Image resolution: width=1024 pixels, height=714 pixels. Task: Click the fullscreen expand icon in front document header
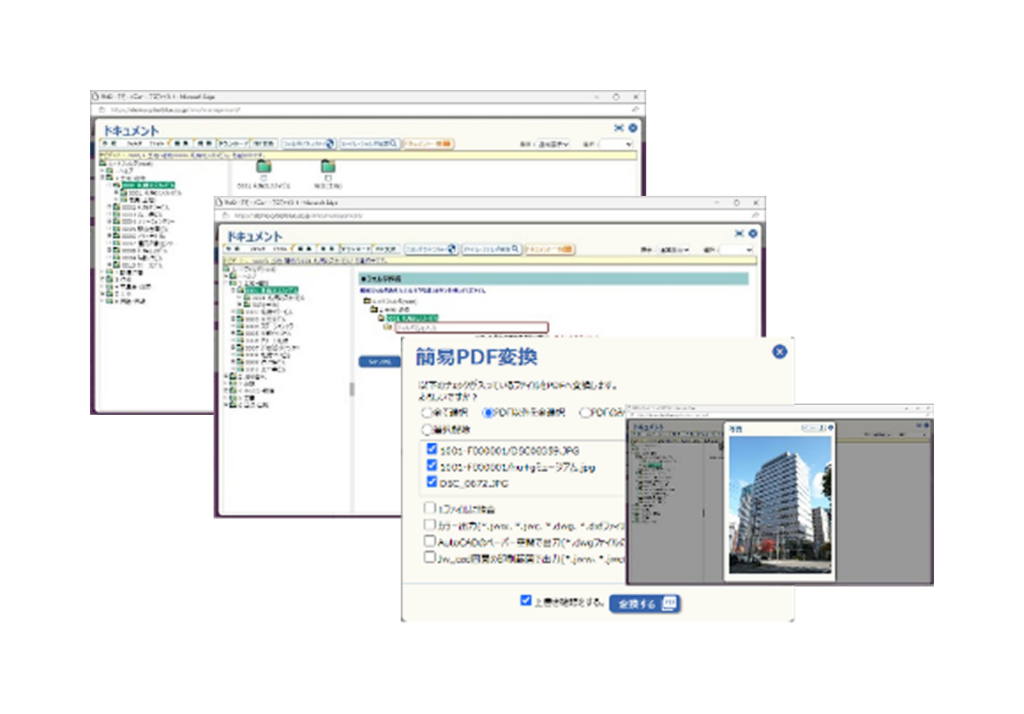[739, 233]
